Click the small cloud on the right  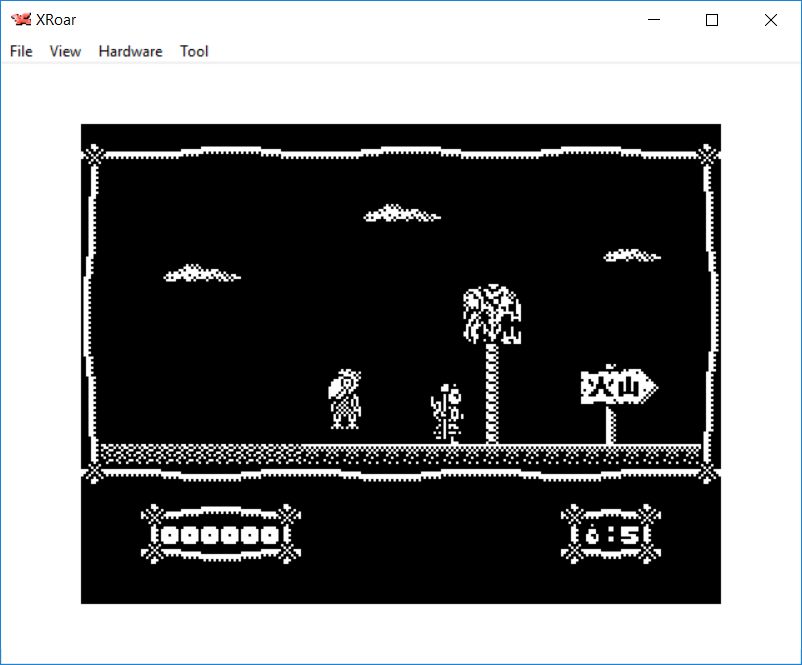632,256
